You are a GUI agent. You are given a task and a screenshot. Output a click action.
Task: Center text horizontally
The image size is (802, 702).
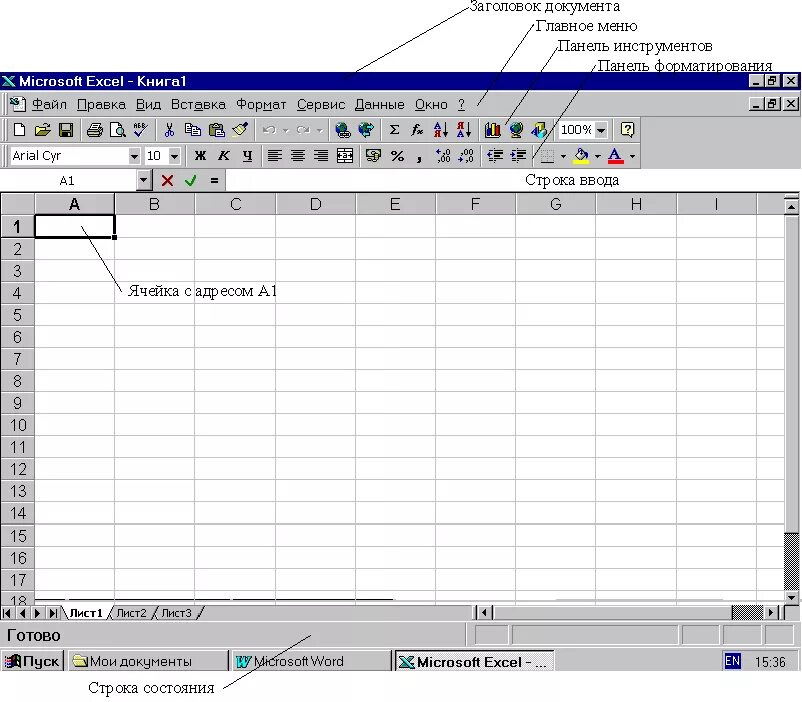pyautogui.click(x=298, y=156)
